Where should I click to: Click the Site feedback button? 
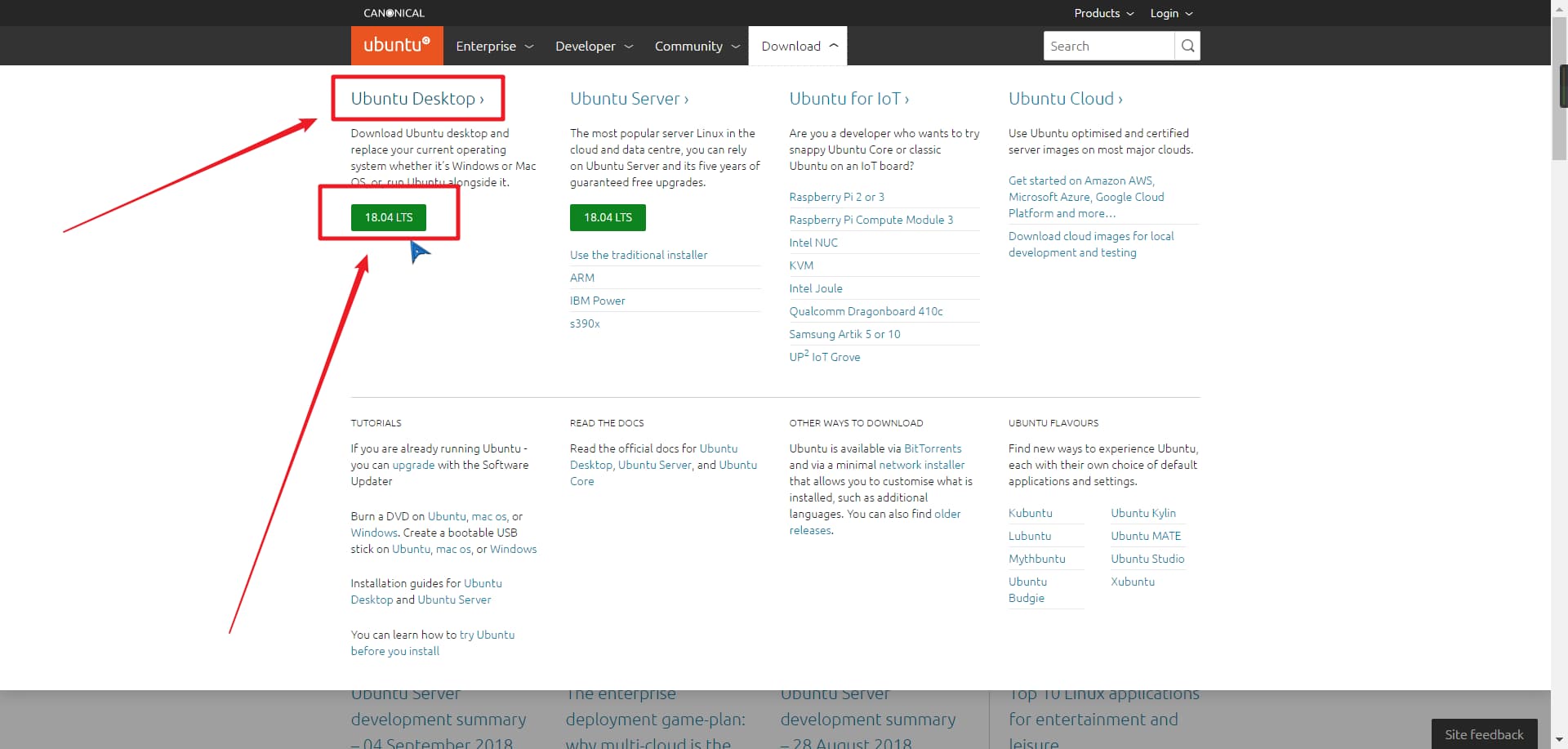tap(1484, 734)
